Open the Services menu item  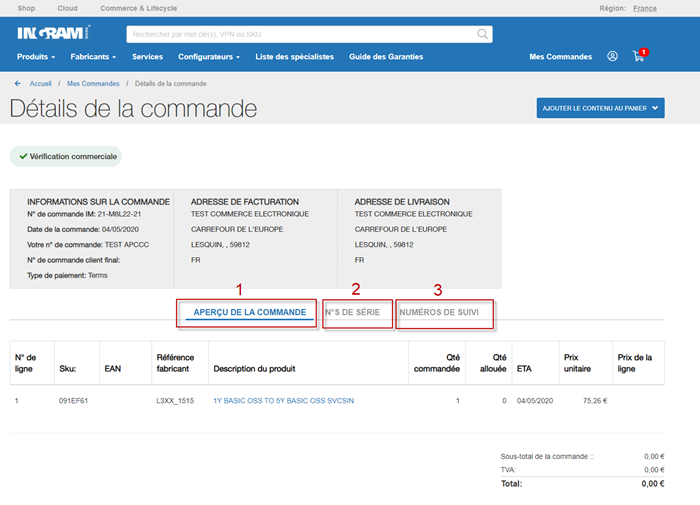pyautogui.click(x=147, y=57)
